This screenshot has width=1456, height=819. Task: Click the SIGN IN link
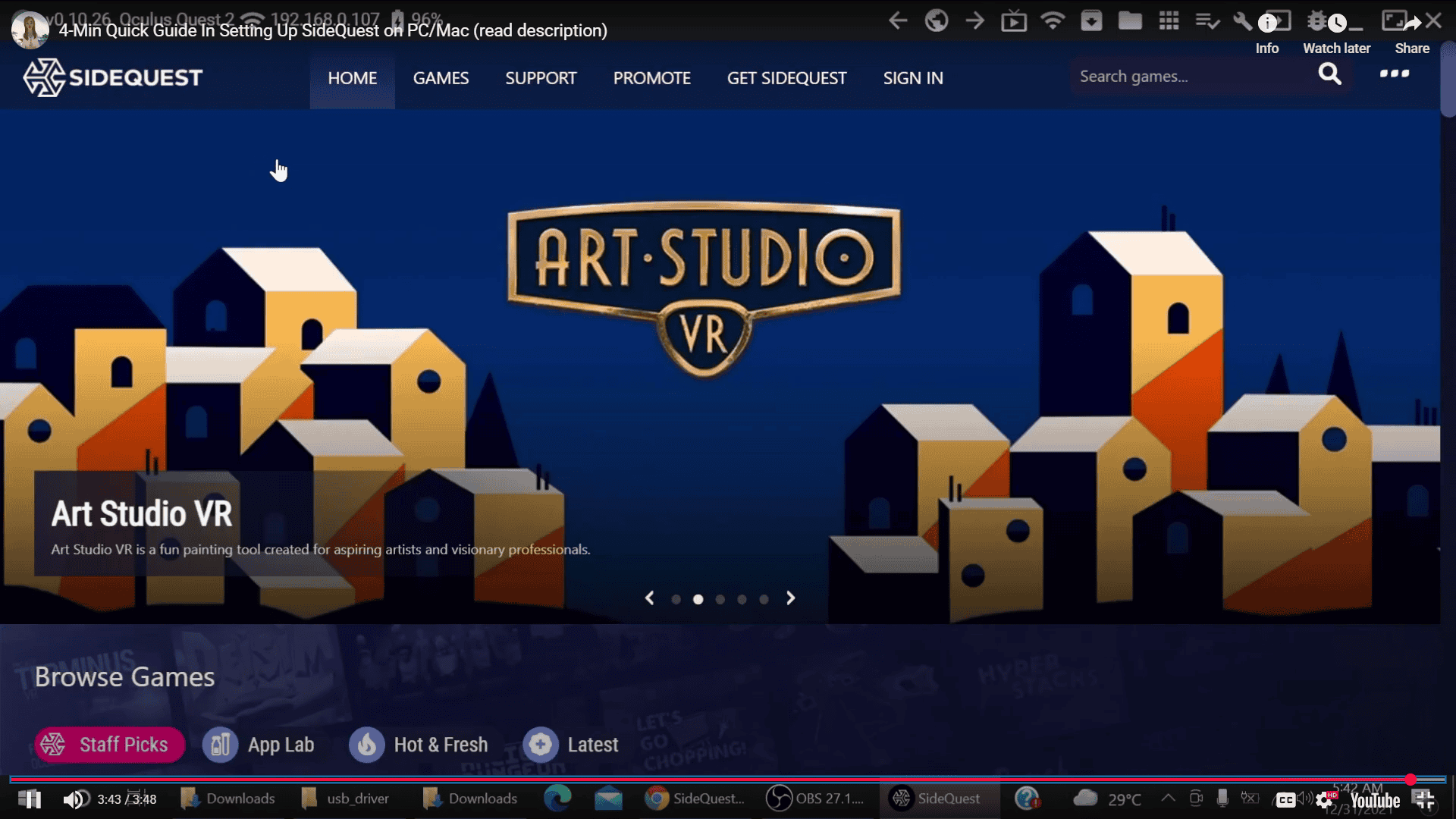(x=913, y=78)
